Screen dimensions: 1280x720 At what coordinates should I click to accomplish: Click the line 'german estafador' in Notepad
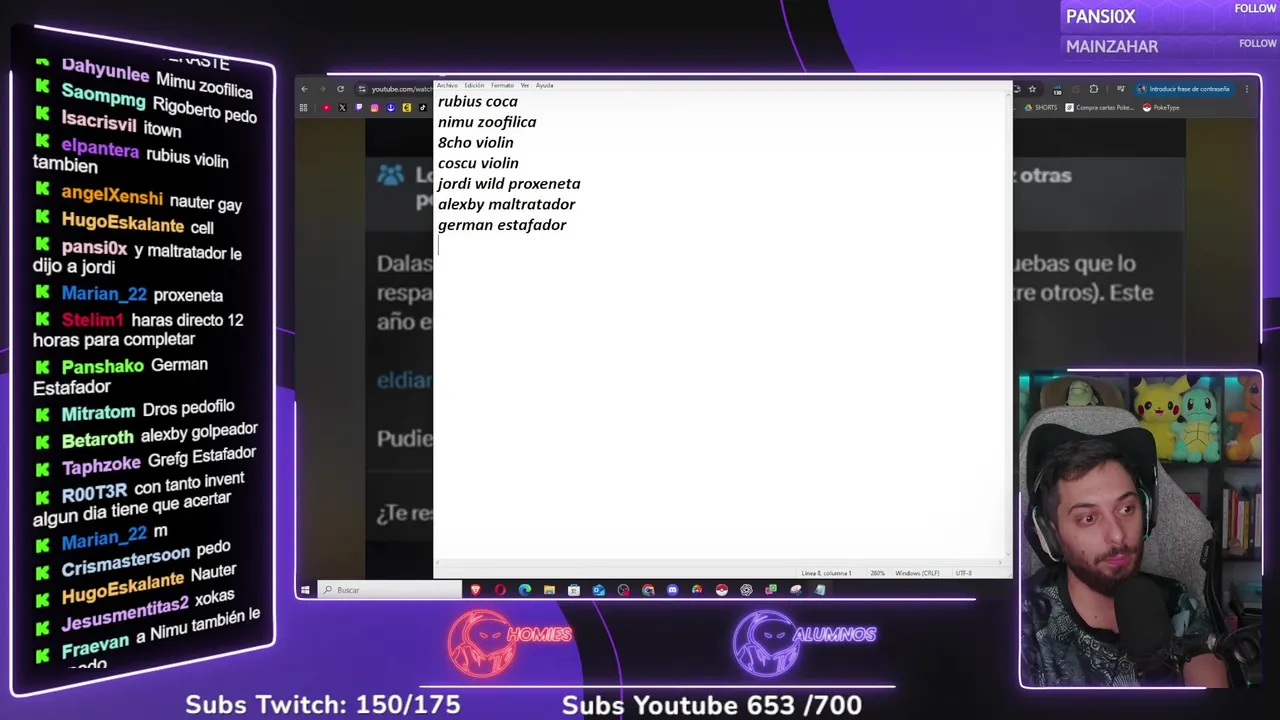[502, 225]
